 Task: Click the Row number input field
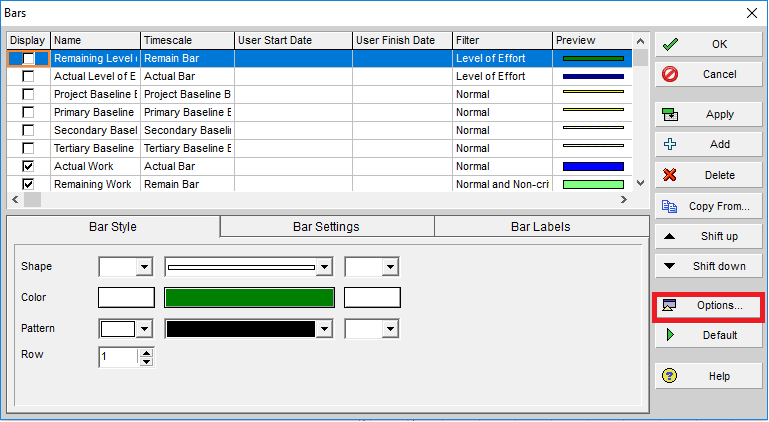119,357
